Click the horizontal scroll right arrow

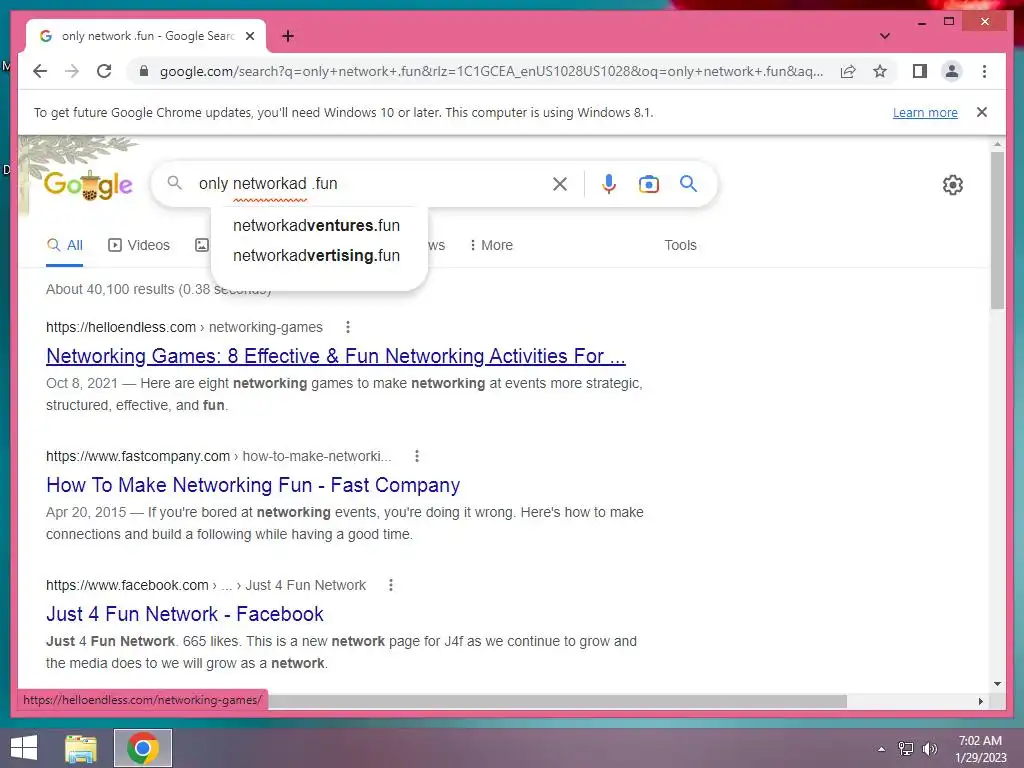(x=980, y=701)
